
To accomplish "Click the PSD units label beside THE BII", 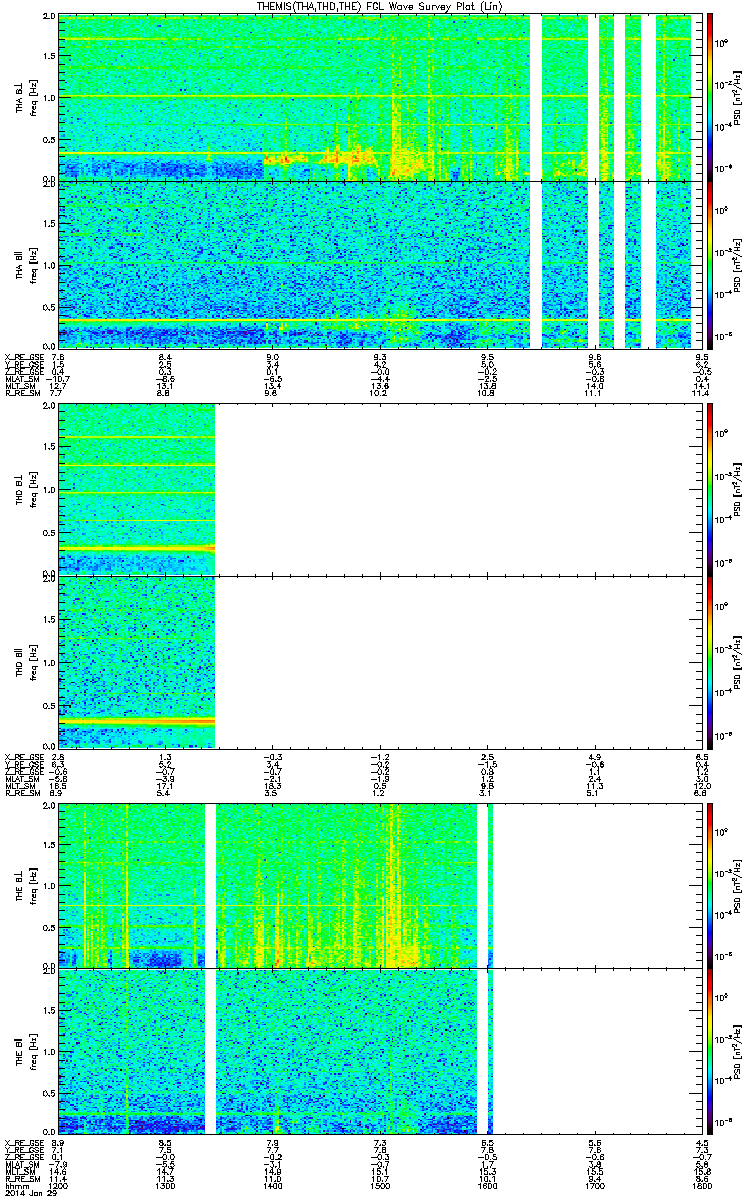I will click(738, 1050).
